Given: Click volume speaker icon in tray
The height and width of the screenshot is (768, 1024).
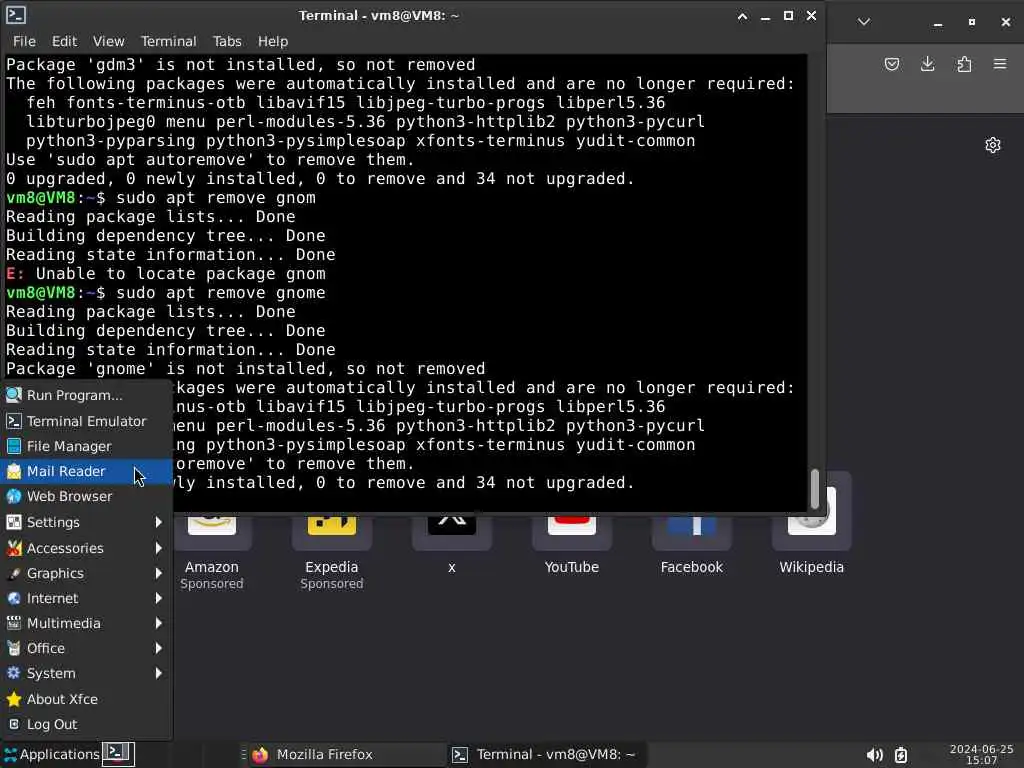Looking at the screenshot, I should pyautogui.click(x=874, y=755).
